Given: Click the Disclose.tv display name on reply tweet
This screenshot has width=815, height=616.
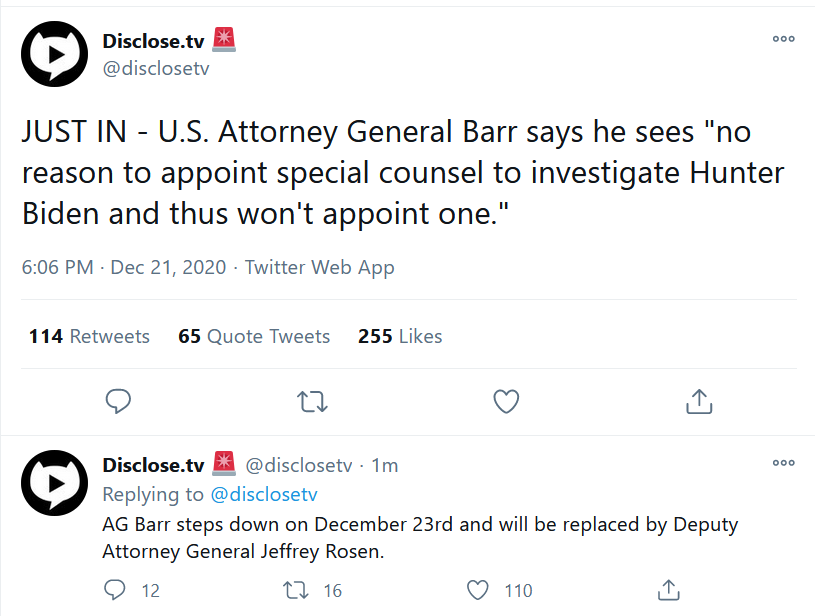Looking at the screenshot, I should (153, 465).
